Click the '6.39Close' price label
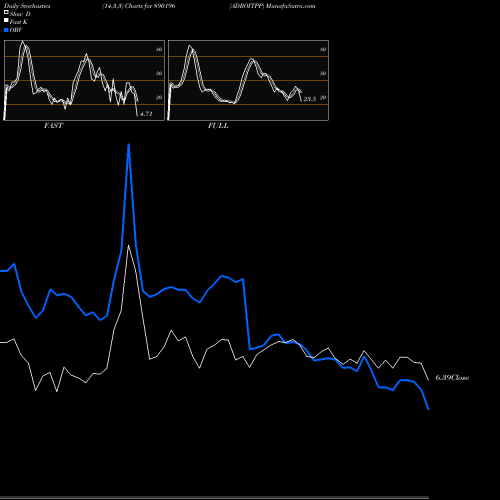Screen dimensions: 500x500 452,378
